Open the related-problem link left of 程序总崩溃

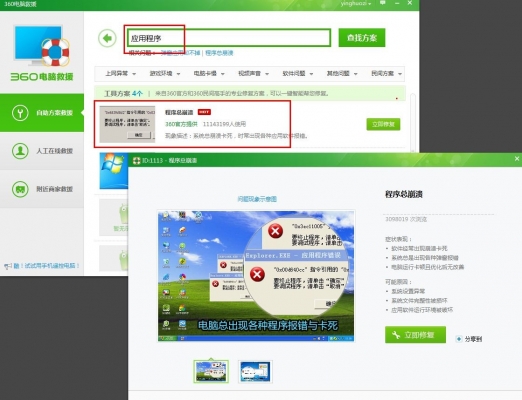180,53
